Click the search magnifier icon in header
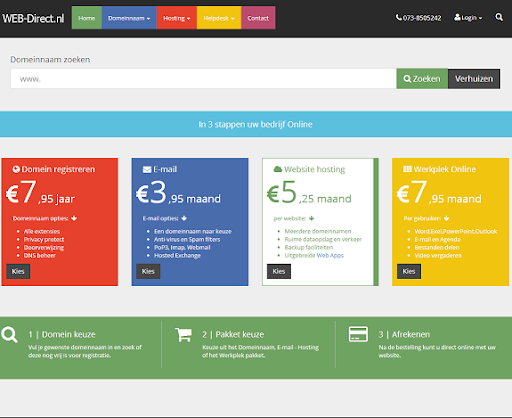Screen dimensions: 512x418 [x=499, y=17]
